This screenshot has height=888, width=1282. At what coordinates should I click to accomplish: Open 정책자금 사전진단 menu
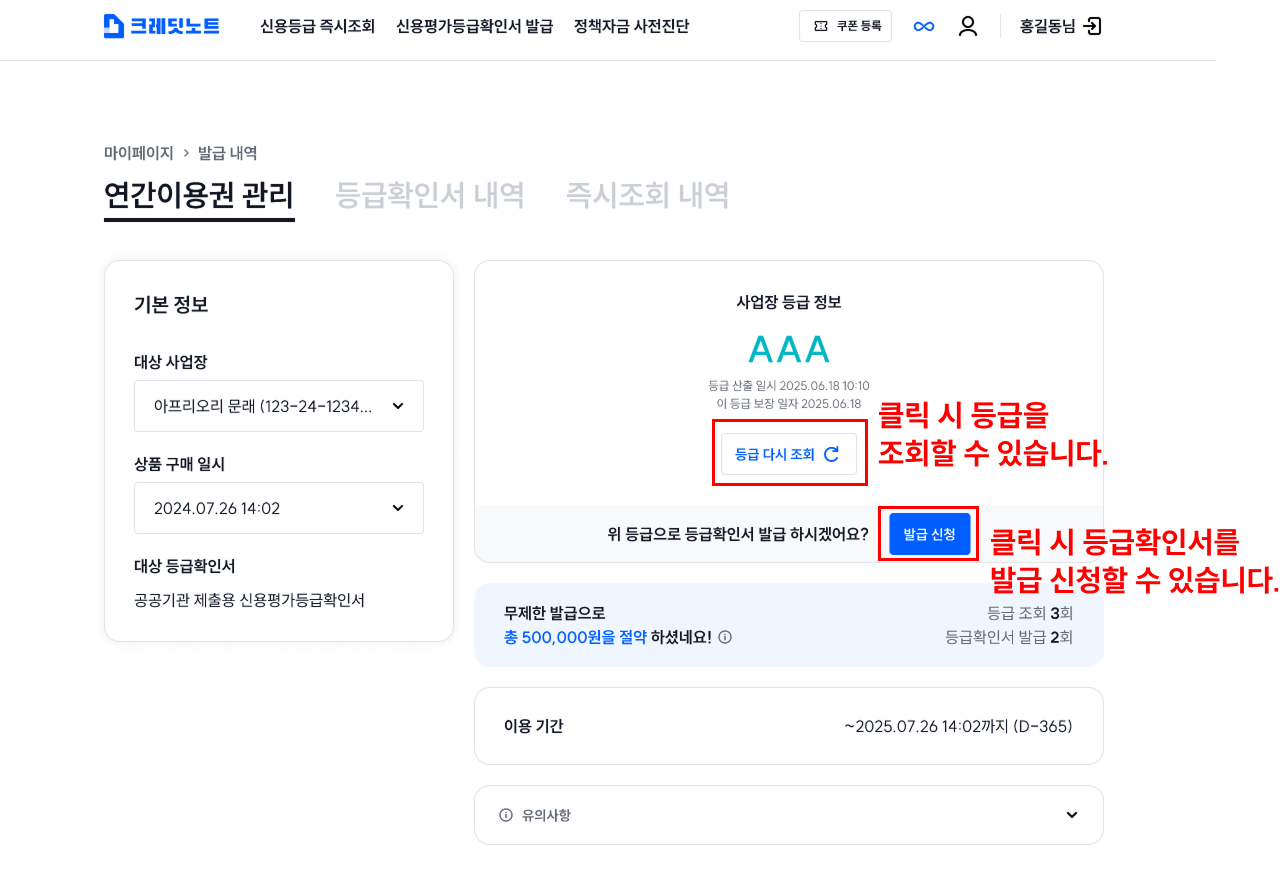(631, 26)
